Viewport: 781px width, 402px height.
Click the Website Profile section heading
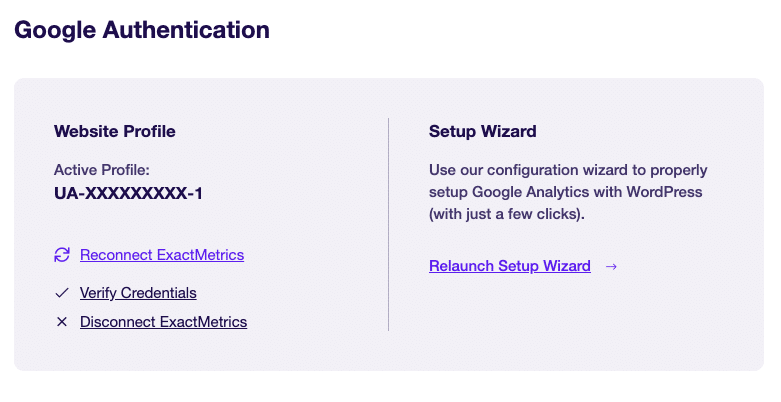tap(115, 131)
